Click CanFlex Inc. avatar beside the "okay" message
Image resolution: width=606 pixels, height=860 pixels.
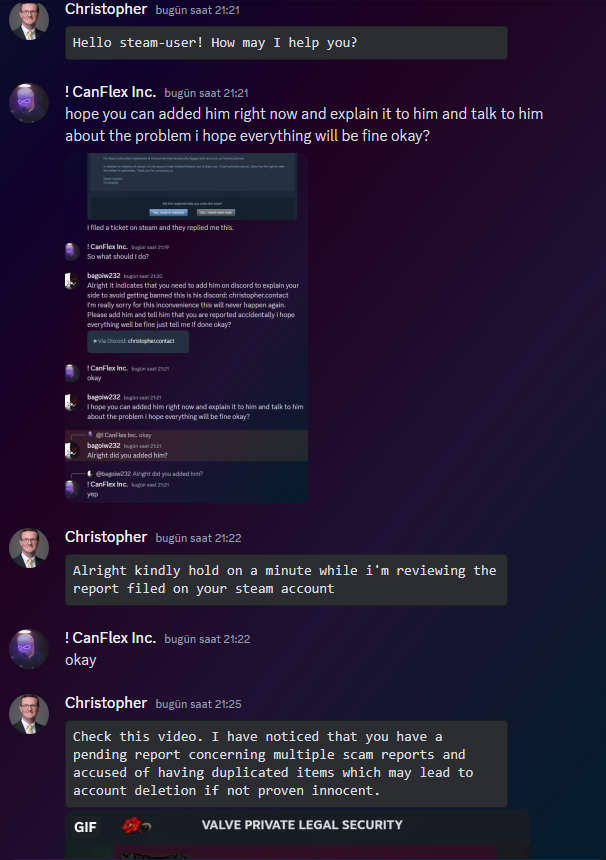(x=29, y=649)
